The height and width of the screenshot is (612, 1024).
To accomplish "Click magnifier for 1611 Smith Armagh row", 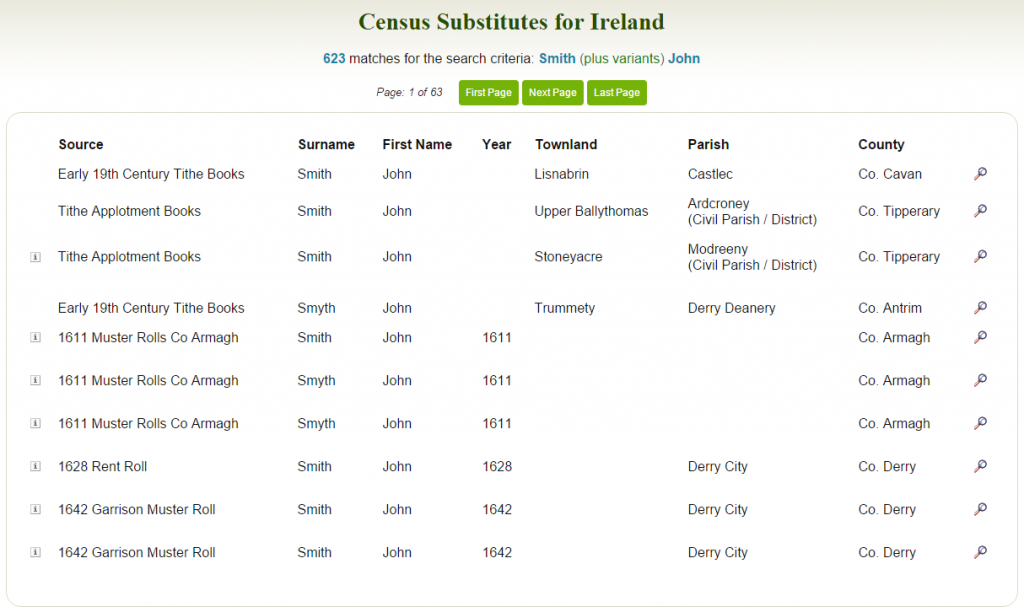I will [980, 338].
